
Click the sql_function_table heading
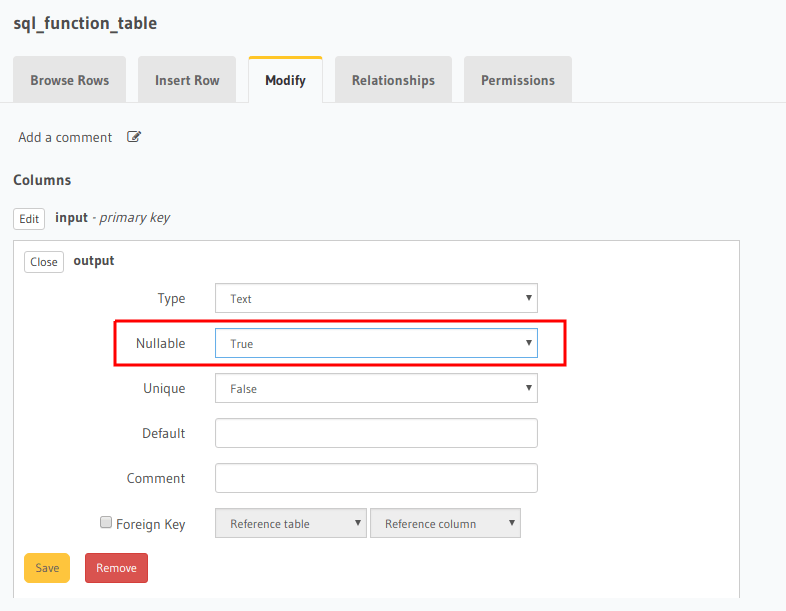coord(85,23)
